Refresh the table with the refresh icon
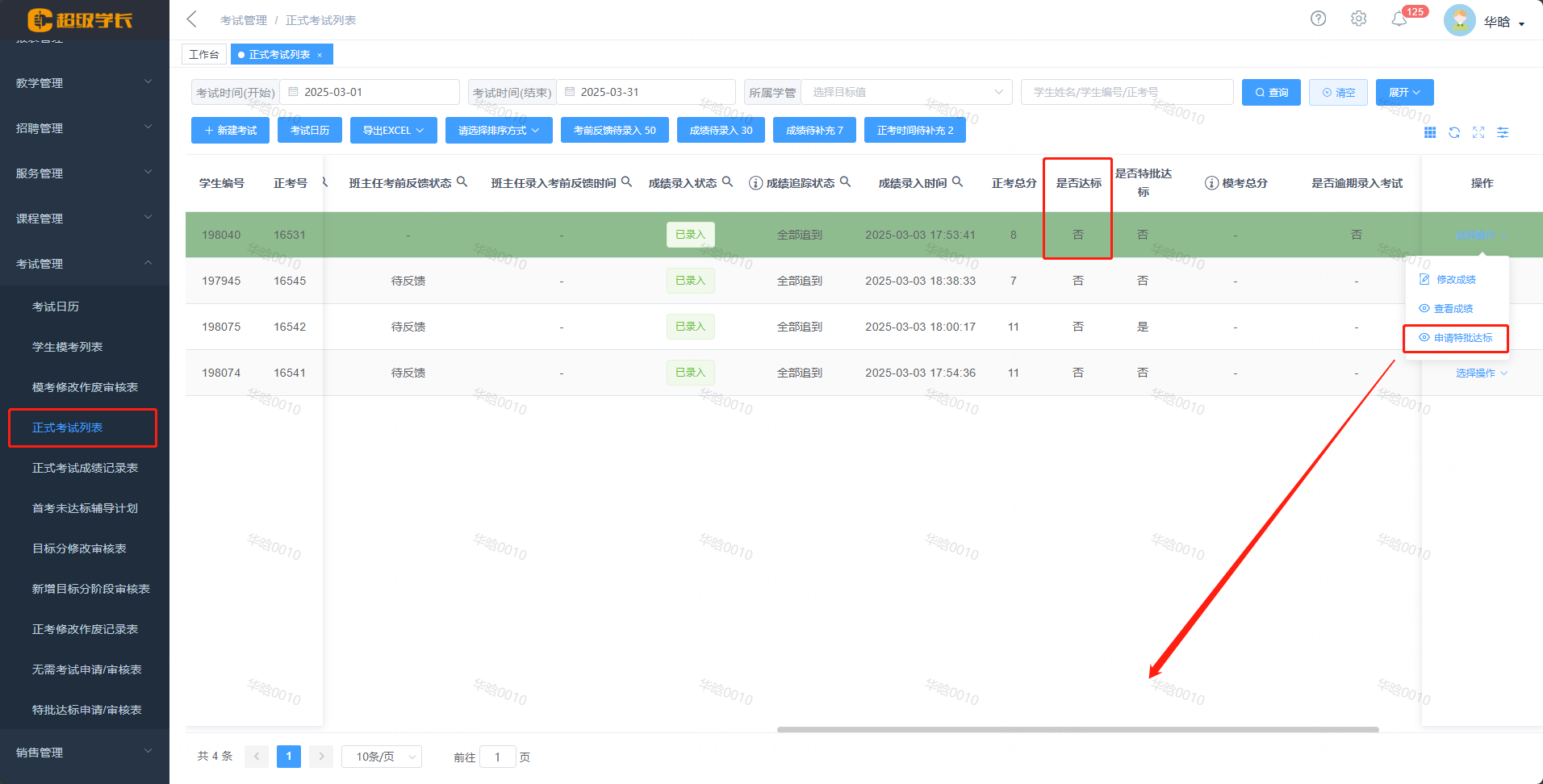 click(x=1453, y=132)
